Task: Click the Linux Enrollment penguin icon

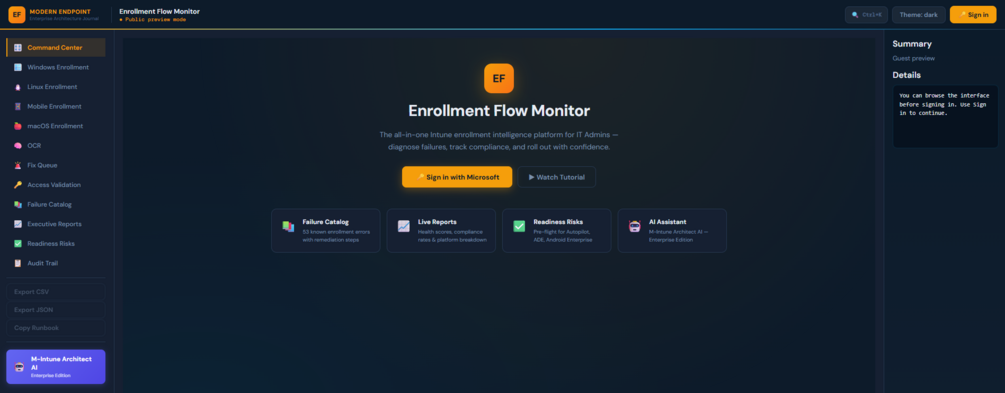Action: (x=18, y=87)
